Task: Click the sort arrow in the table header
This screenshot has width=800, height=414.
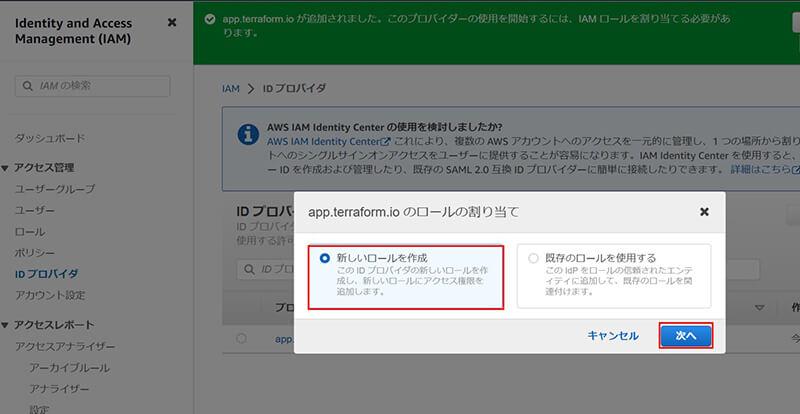Action: [760, 307]
